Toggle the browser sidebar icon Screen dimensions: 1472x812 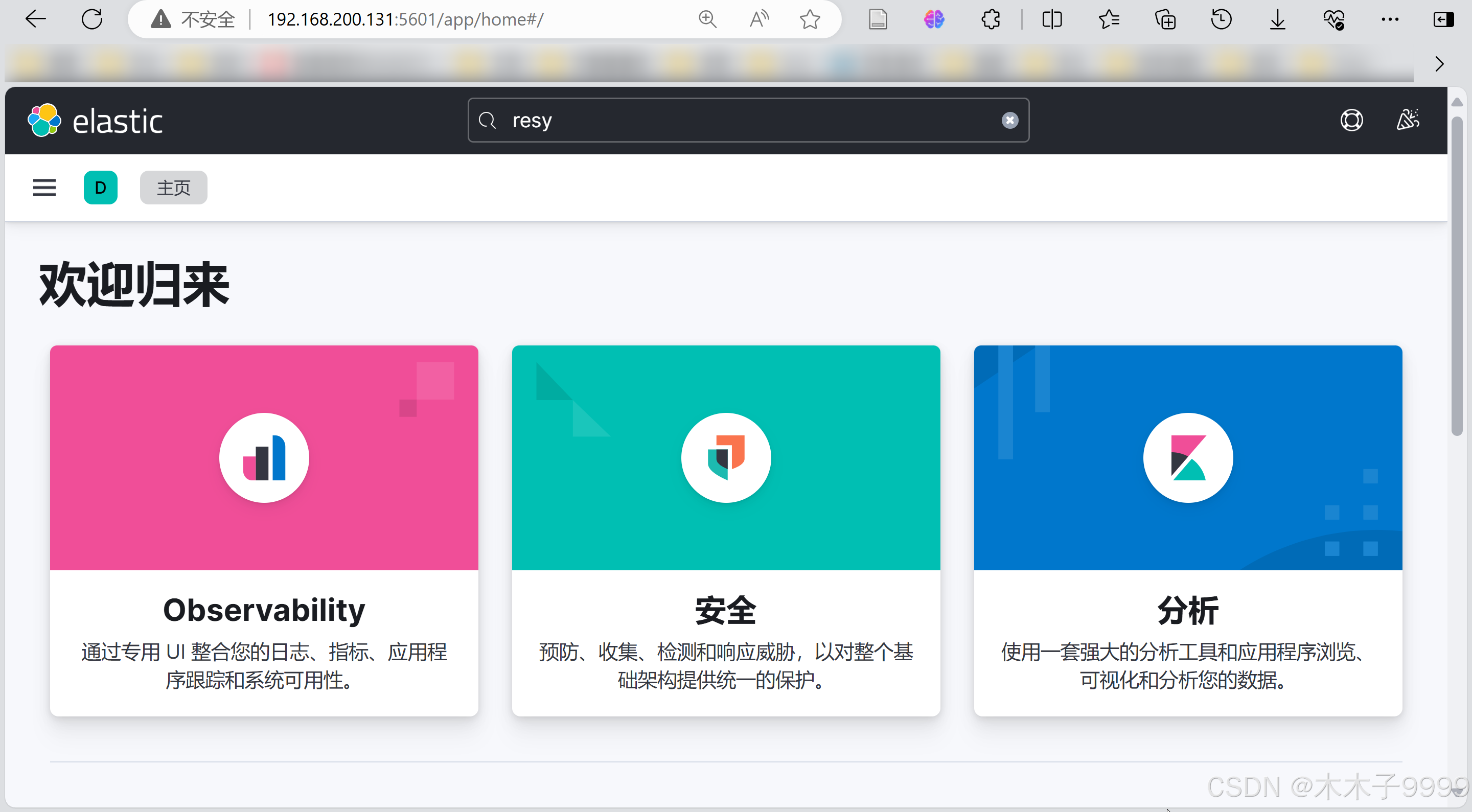coord(1443,19)
